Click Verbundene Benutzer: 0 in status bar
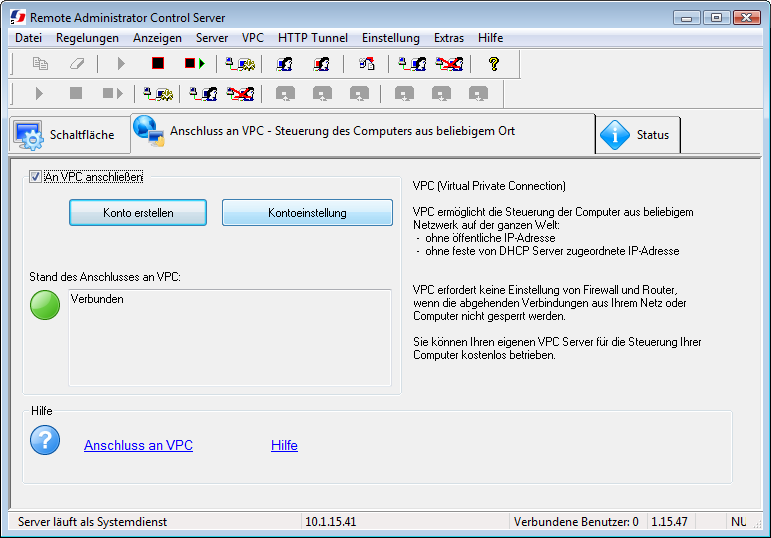 [x=576, y=522]
